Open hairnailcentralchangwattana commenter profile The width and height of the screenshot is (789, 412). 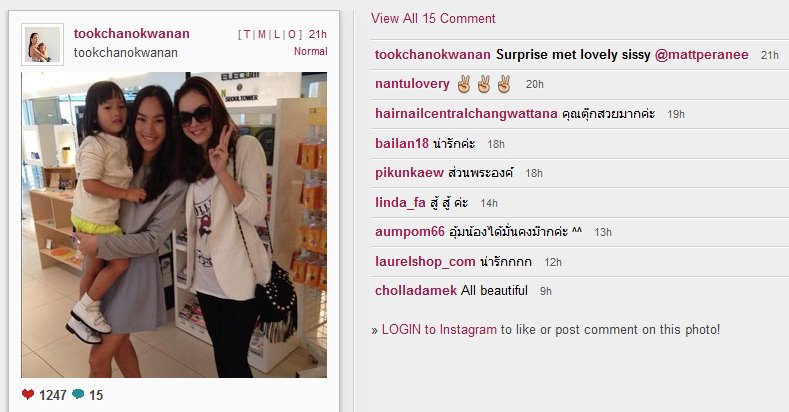(466, 114)
